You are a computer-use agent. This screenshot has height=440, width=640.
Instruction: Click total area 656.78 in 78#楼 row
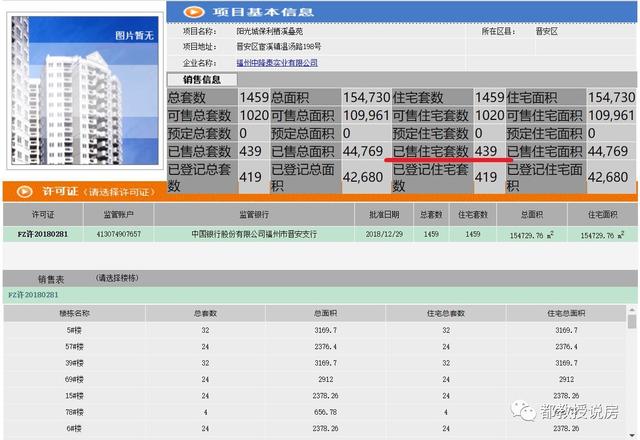(326, 412)
